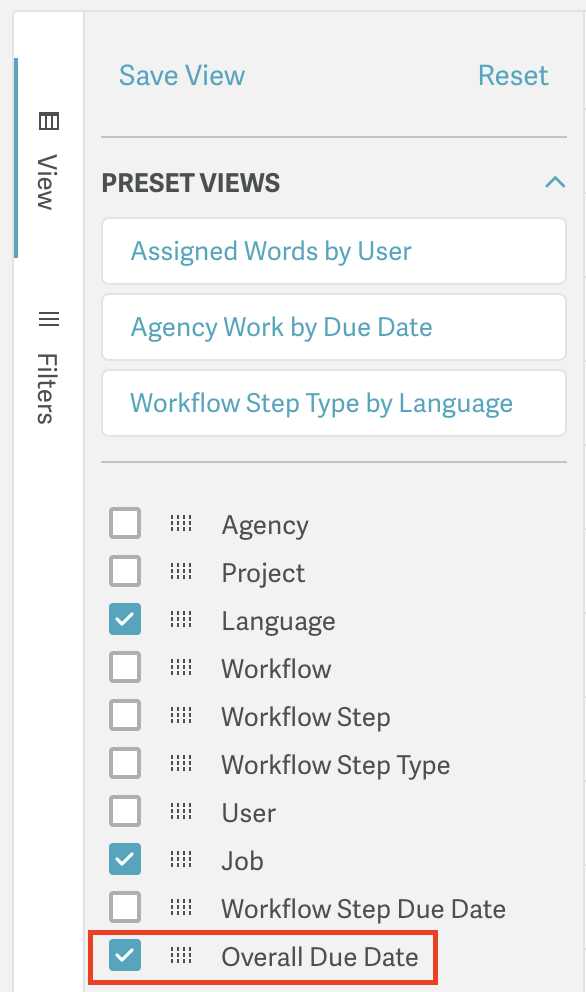586x992 pixels.
Task: Enable the Agency checkbox
Action: (x=125, y=523)
